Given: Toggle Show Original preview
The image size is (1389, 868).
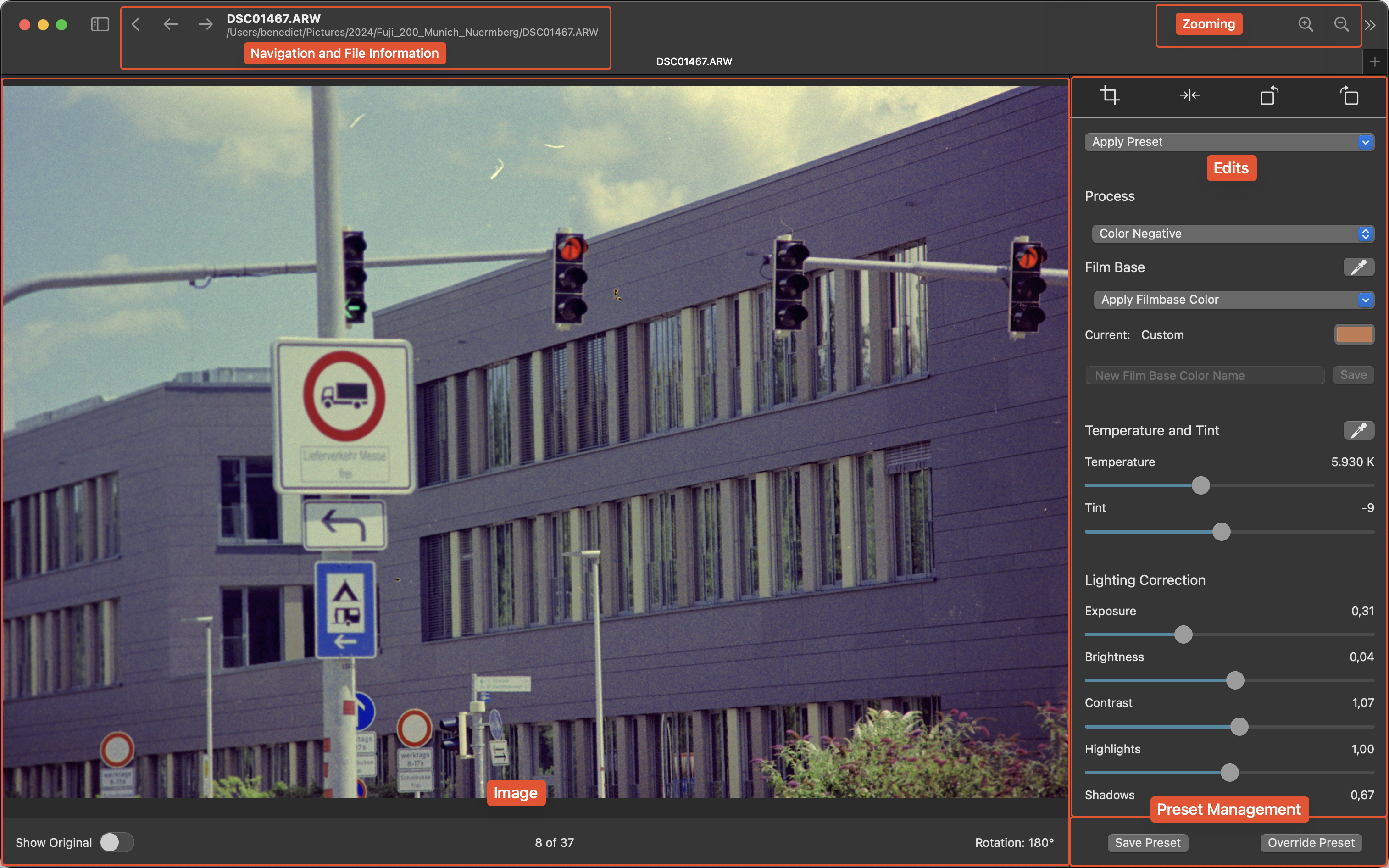Looking at the screenshot, I should coord(117,841).
